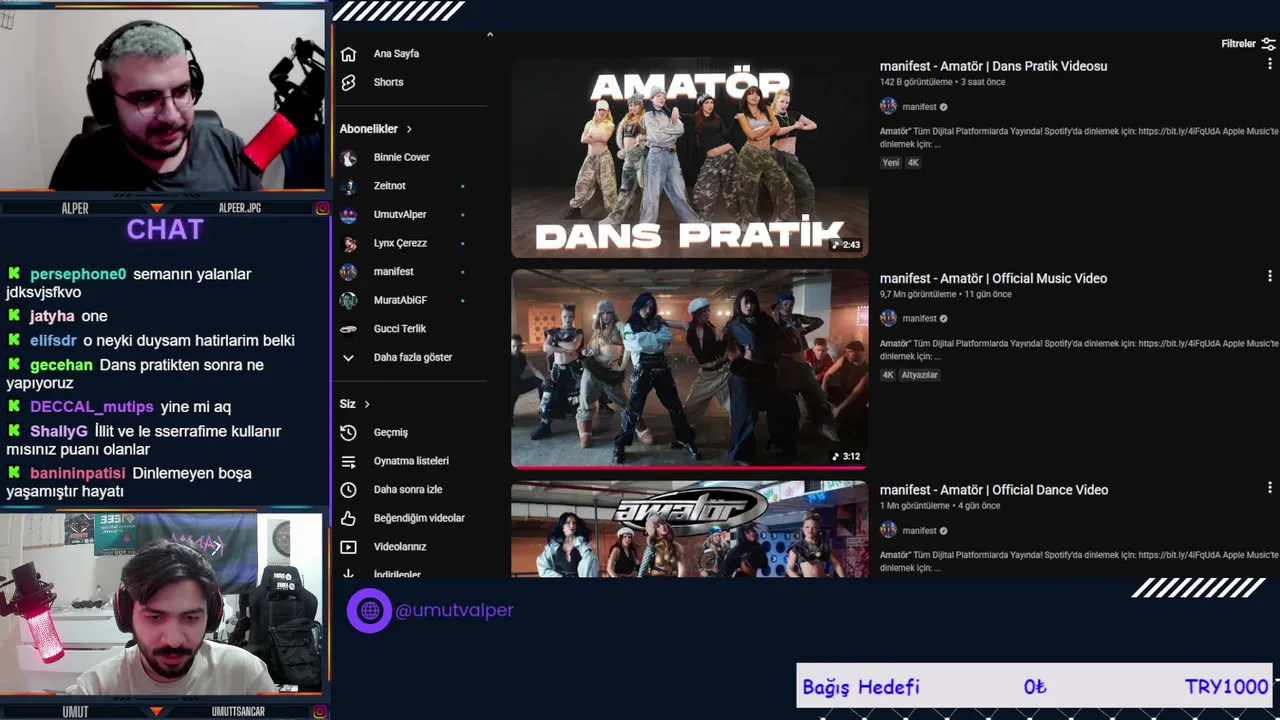Screen dimensions: 1280x720
Task: Click Yeni badge under Dans Pratik video
Action: tap(890, 162)
